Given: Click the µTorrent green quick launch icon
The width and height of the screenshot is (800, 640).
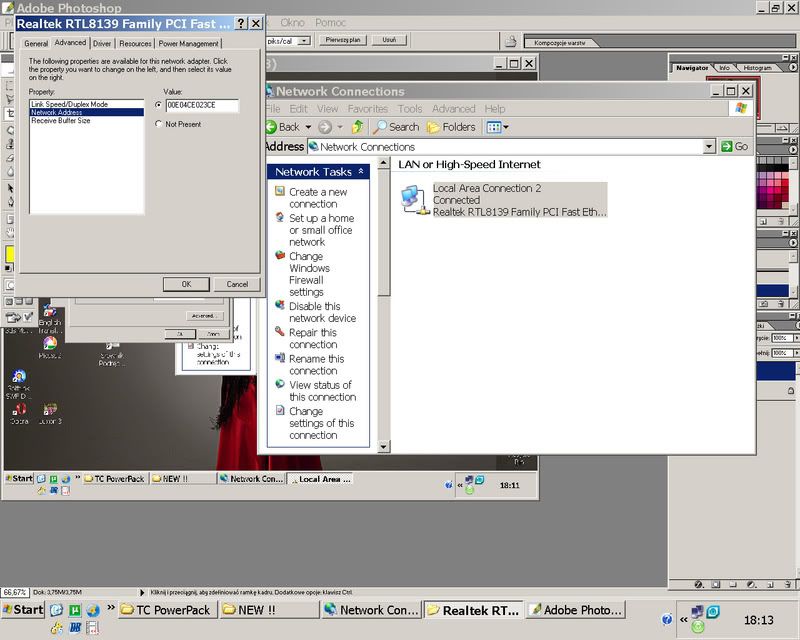Looking at the screenshot, I should click(75, 610).
